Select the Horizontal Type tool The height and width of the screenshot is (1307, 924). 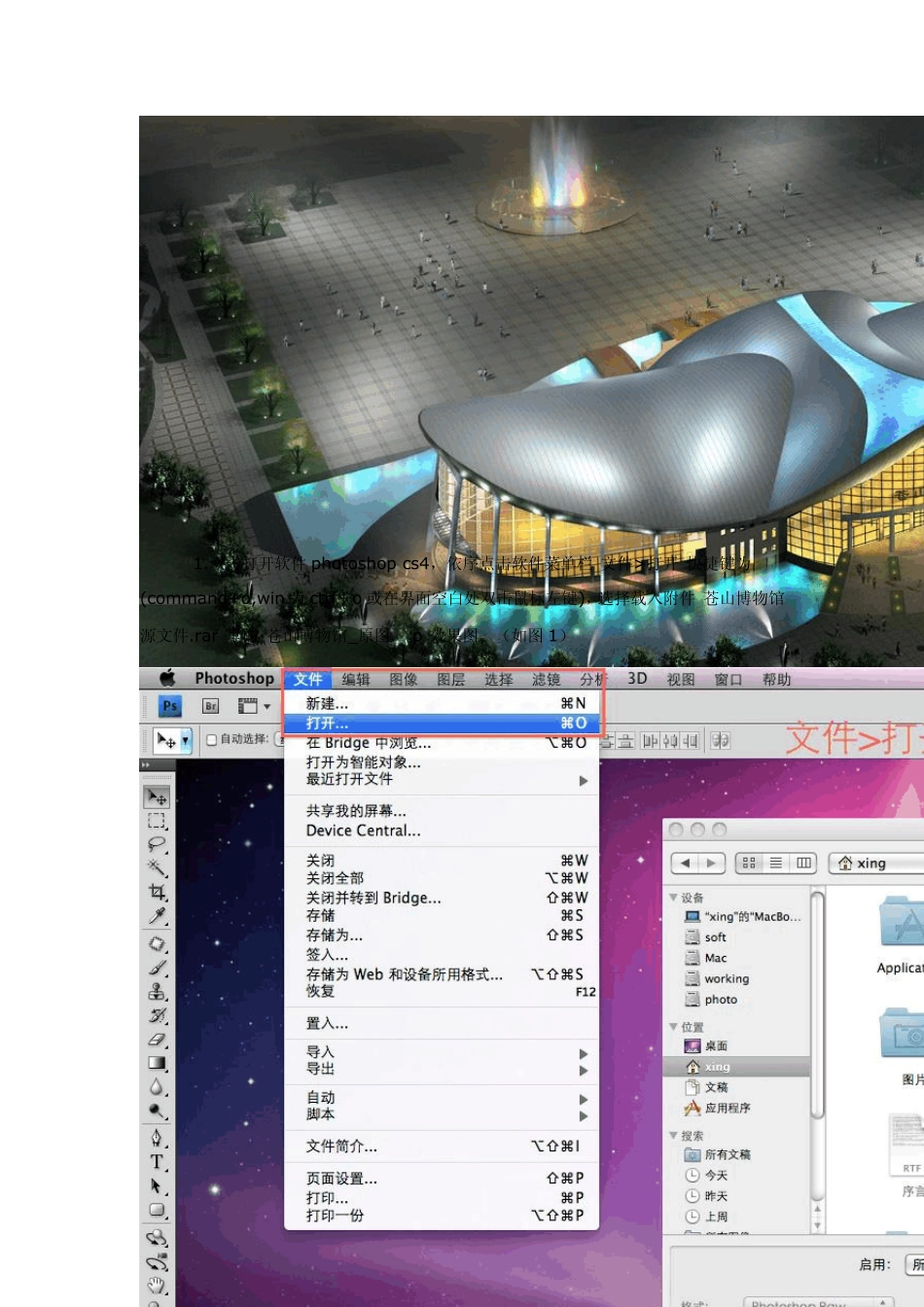coord(157,1162)
